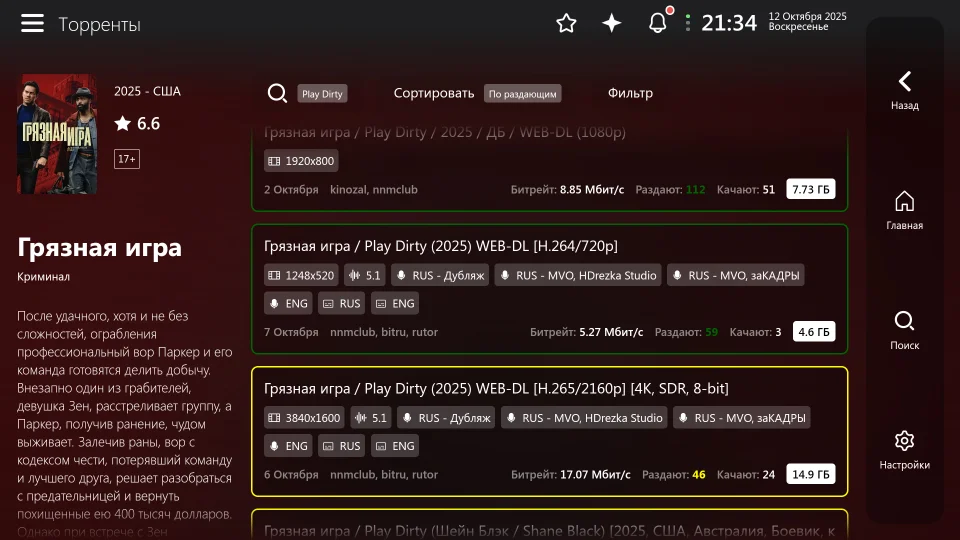Click the Грязная игра movie poster
The width and height of the screenshot is (960, 540).
coord(57,134)
